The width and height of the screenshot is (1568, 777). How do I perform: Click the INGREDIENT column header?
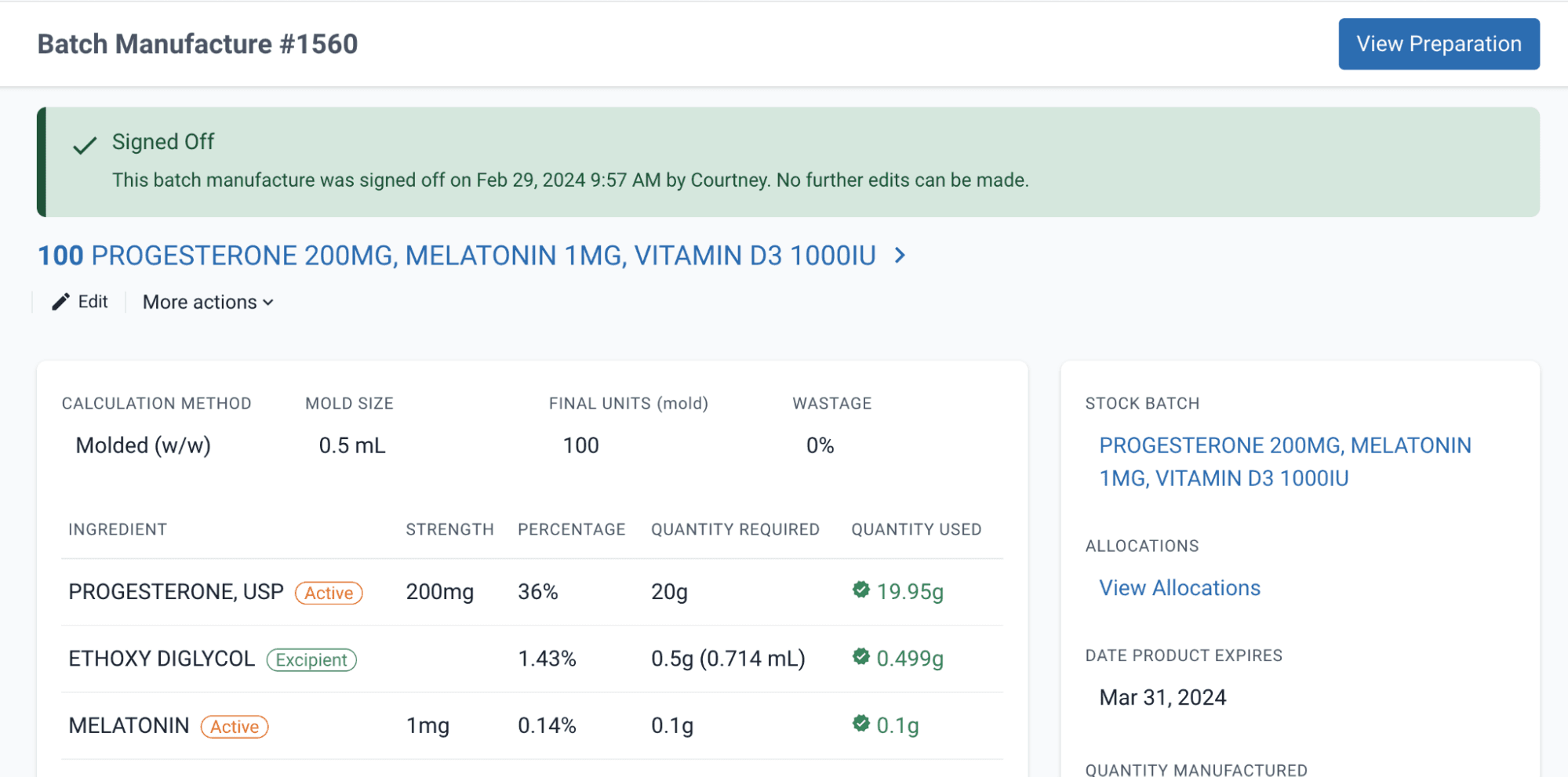pyautogui.click(x=118, y=529)
